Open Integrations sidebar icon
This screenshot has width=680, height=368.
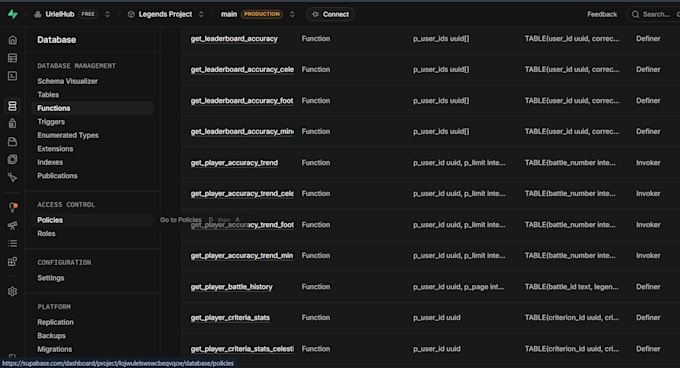[x=13, y=261]
